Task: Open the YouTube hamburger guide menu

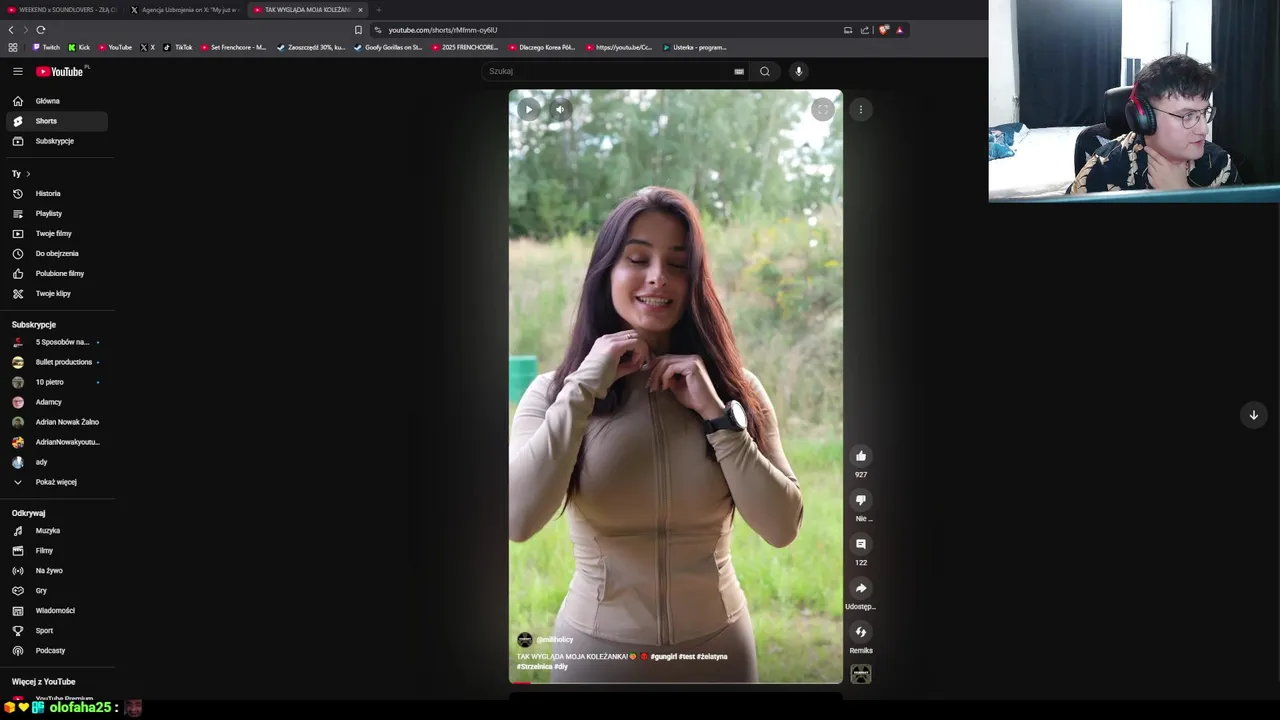Action: [17, 71]
